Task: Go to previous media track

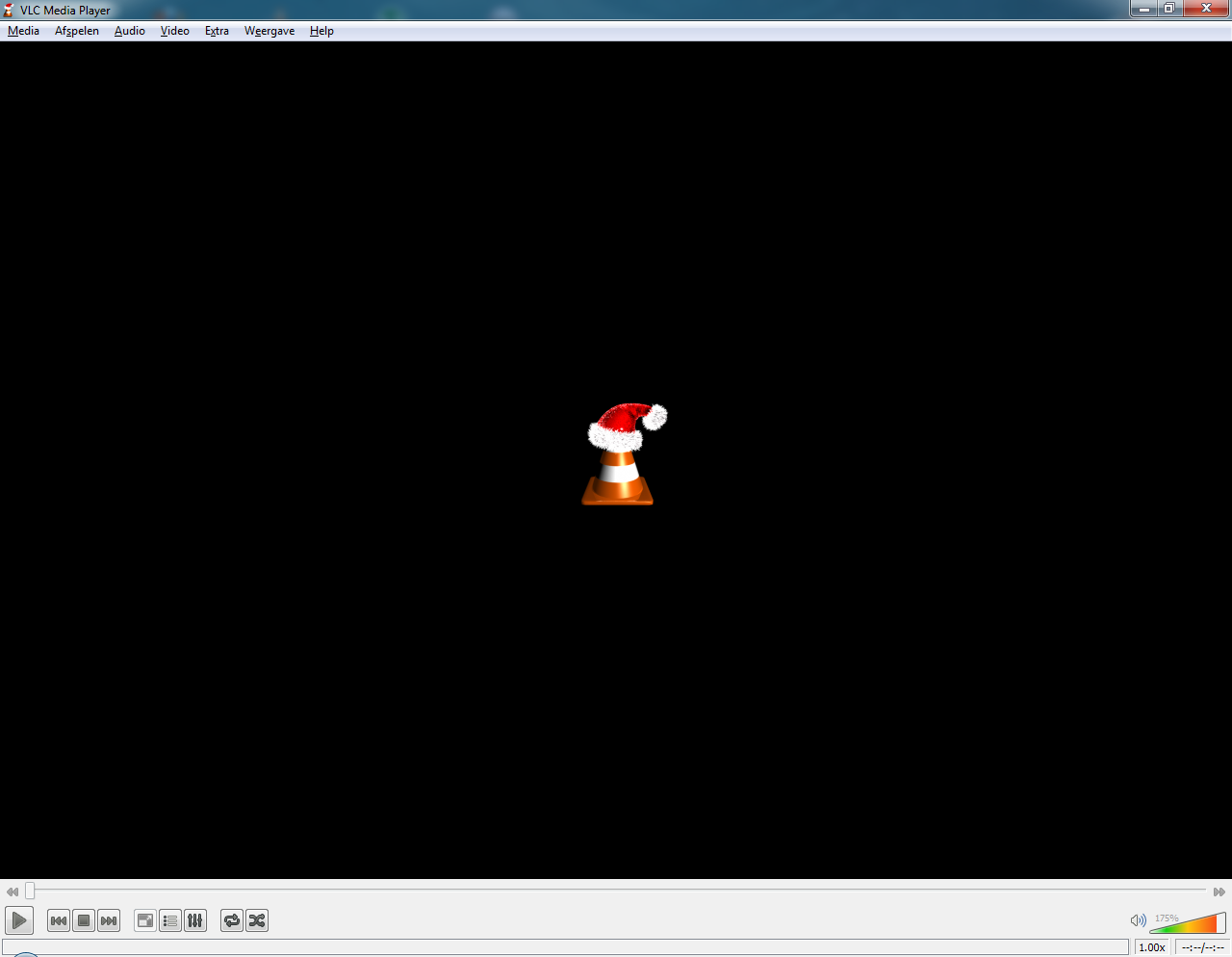Action: (x=59, y=920)
